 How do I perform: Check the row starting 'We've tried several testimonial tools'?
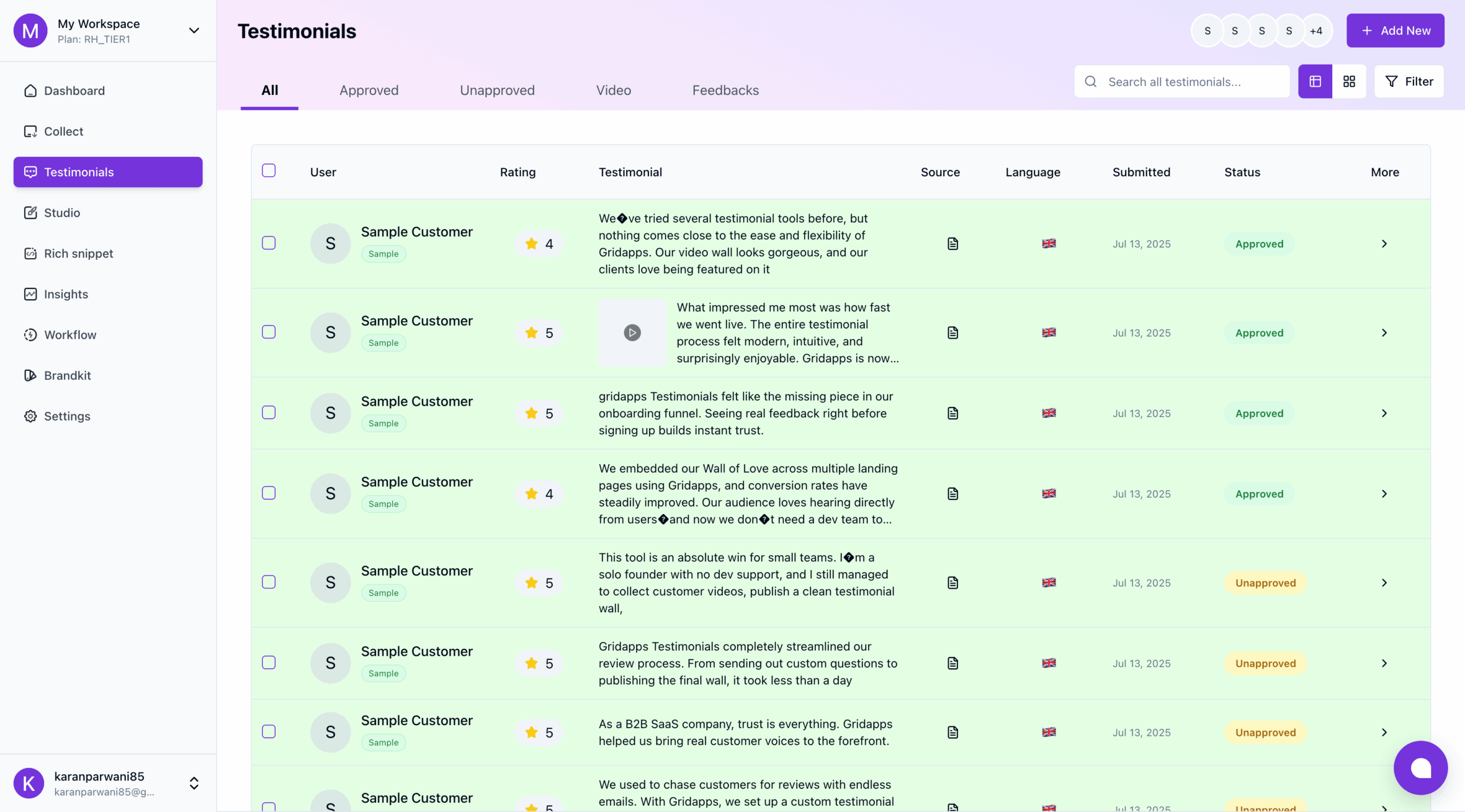tap(268, 243)
